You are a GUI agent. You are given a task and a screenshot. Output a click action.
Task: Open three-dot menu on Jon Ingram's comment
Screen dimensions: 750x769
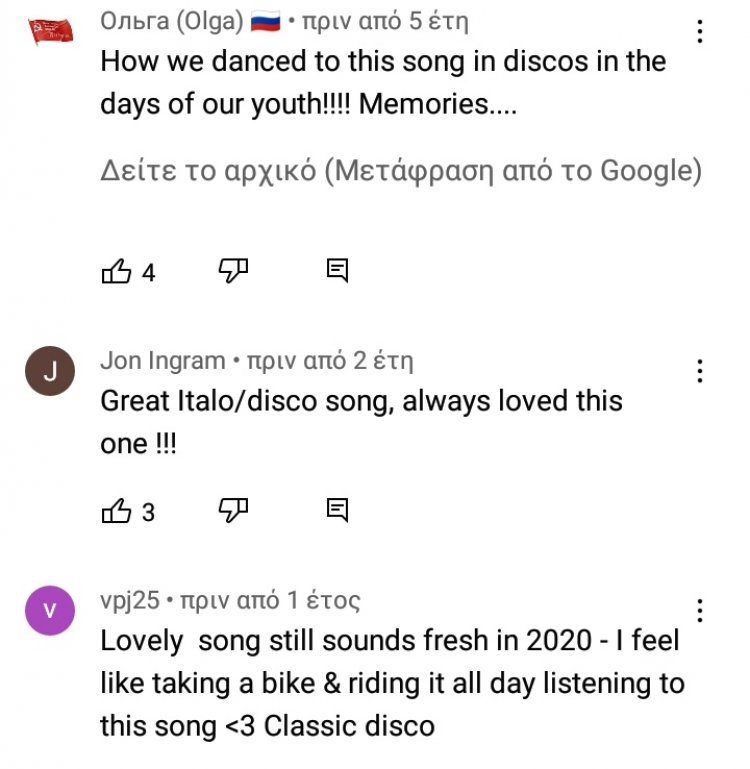700,371
